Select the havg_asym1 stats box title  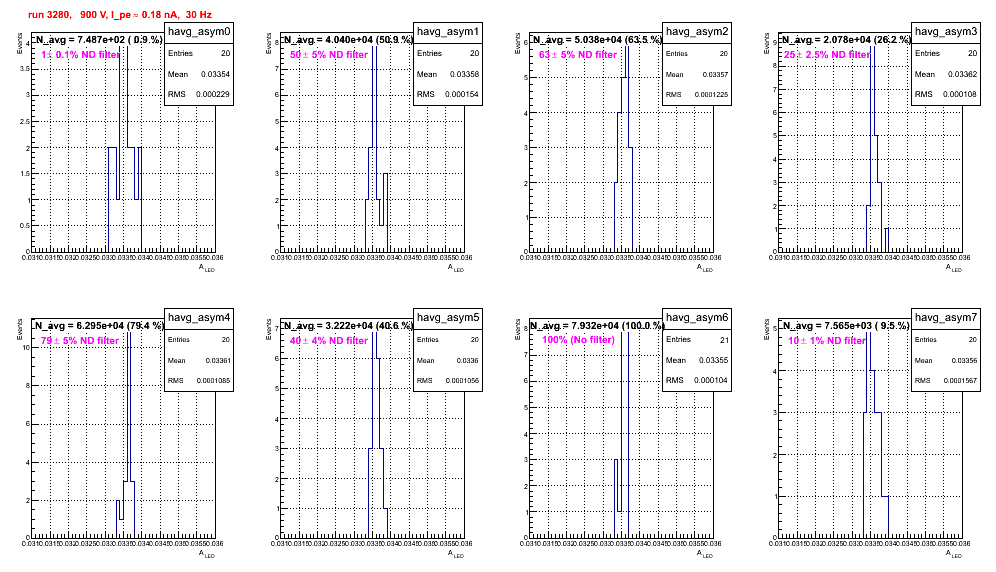(448, 31)
